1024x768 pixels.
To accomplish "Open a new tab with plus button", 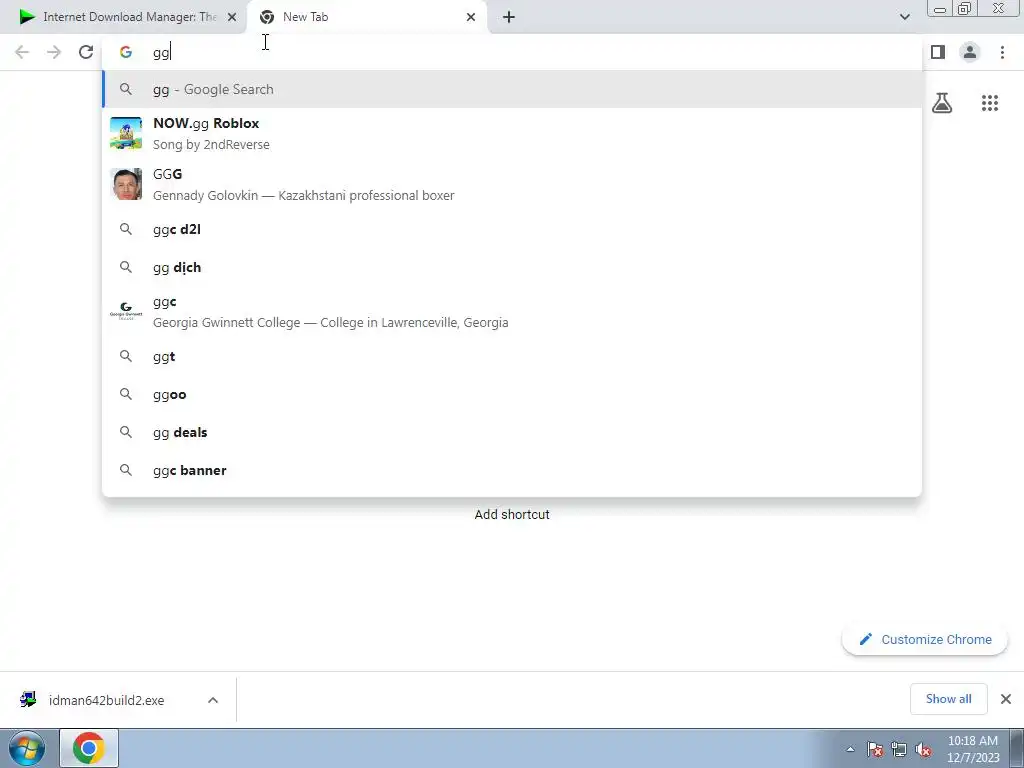I will [x=509, y=17].
